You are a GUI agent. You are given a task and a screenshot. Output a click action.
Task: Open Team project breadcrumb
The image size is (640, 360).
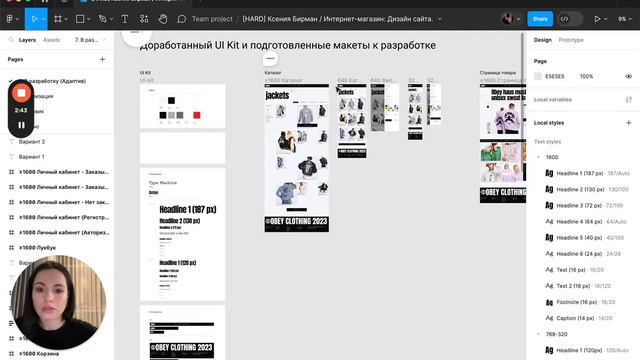coord(212,19)
